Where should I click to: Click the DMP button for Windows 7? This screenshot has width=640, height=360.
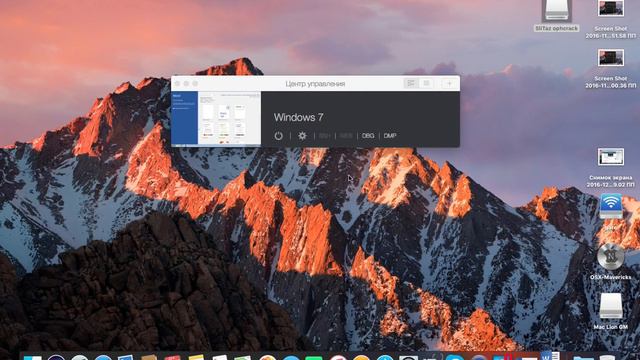(390, 136)
